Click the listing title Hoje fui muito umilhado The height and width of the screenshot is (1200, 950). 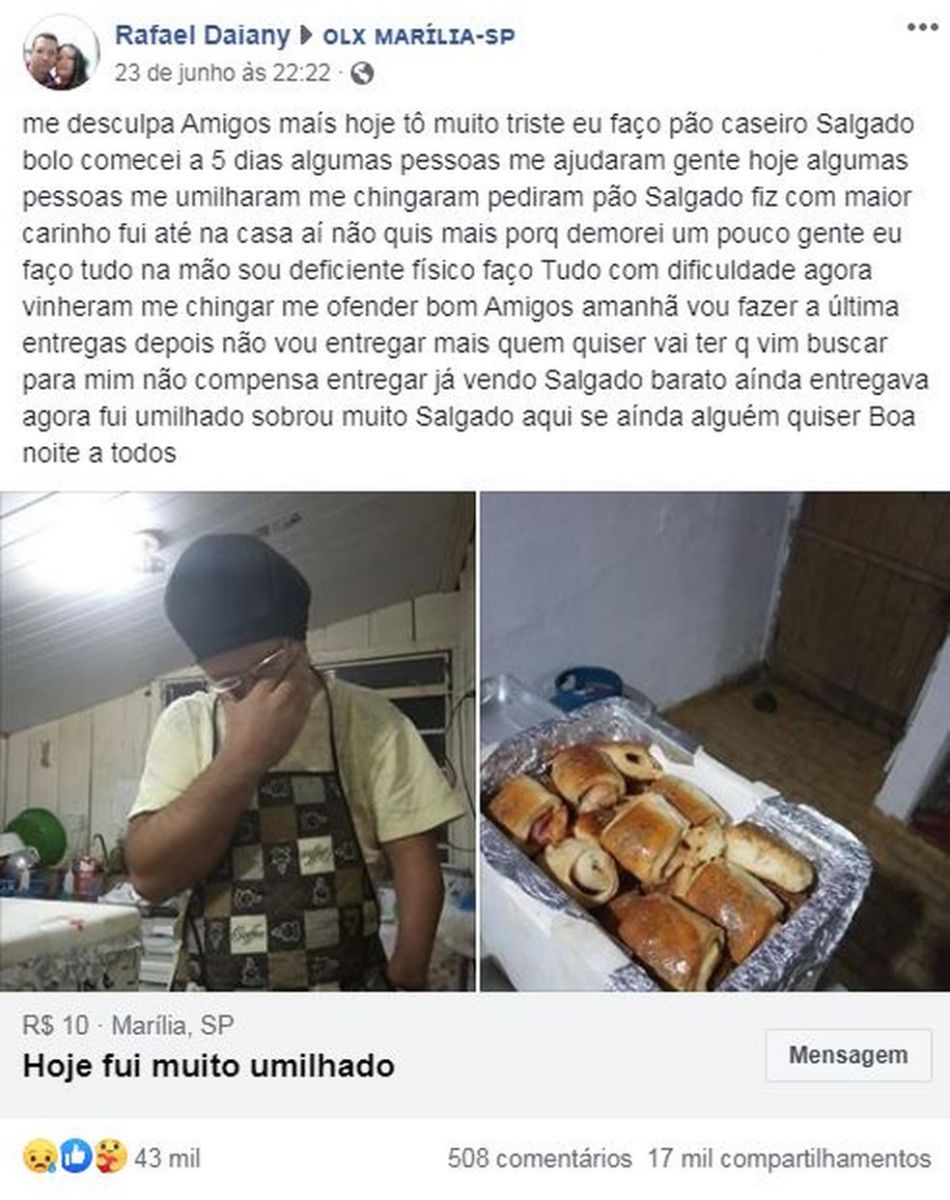[208, 1066]
